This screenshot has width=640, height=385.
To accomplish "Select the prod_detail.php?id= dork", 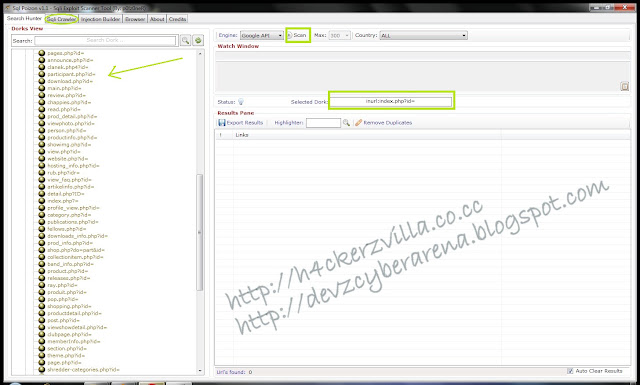I will (x=72, y=116).
